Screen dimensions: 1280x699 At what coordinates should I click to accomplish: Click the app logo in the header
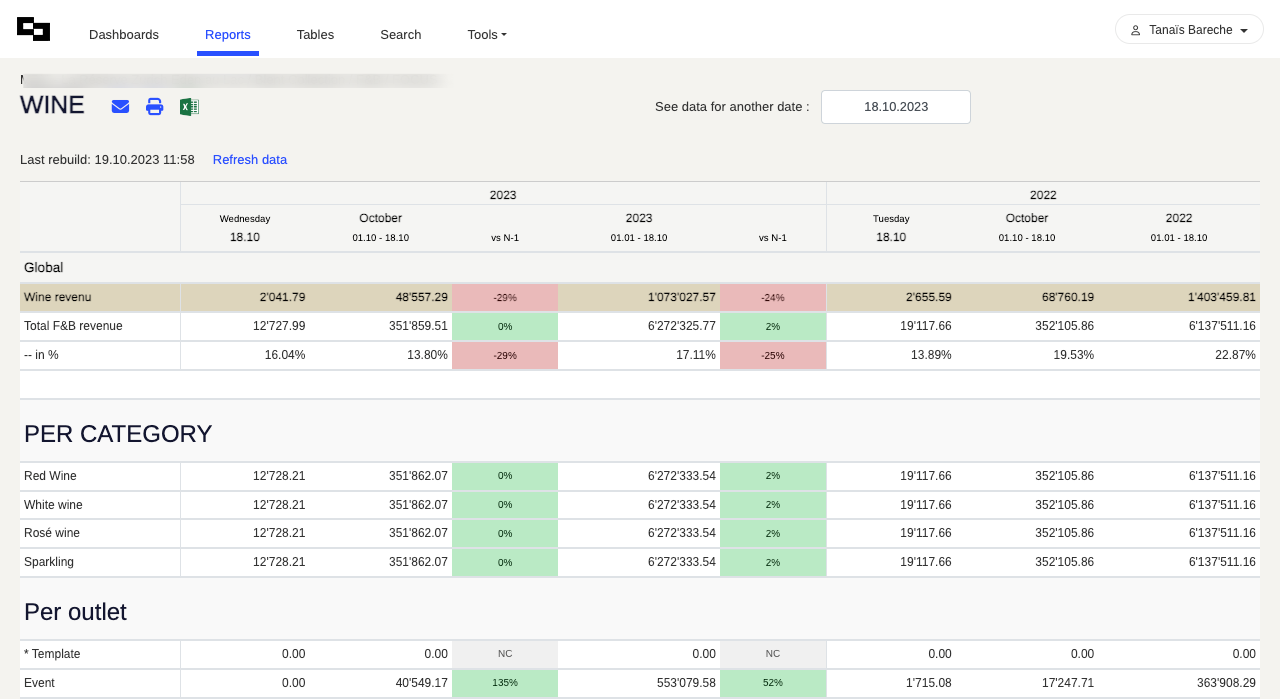point(34,30)
